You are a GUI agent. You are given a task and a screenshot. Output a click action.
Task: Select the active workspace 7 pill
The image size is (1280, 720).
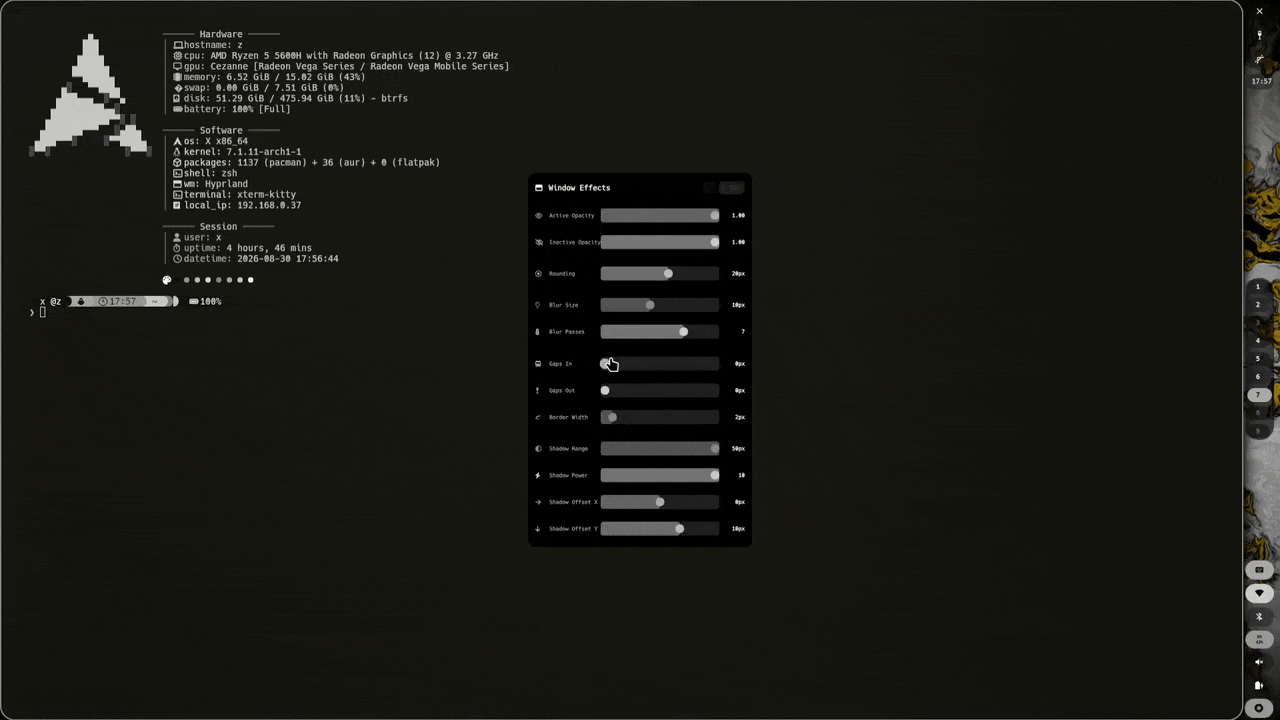pyautogui.click(x=1258, y=395)
